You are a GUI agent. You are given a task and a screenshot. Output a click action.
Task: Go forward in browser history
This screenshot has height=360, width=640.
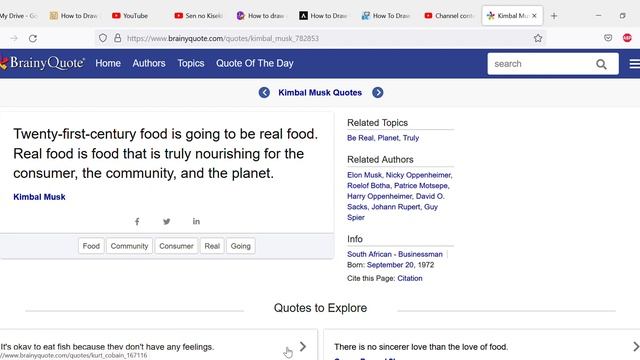pos(14,38)
